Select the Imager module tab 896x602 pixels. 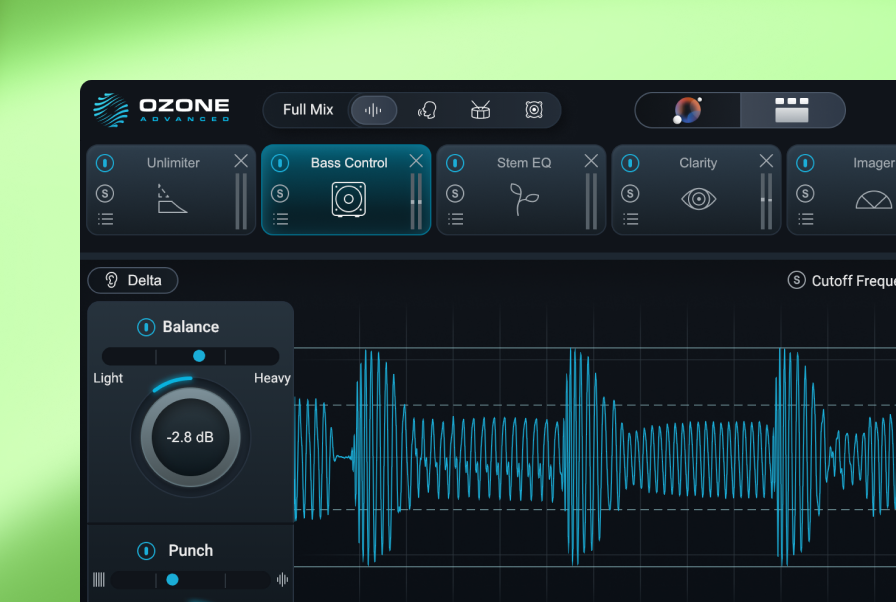point(872,162)
